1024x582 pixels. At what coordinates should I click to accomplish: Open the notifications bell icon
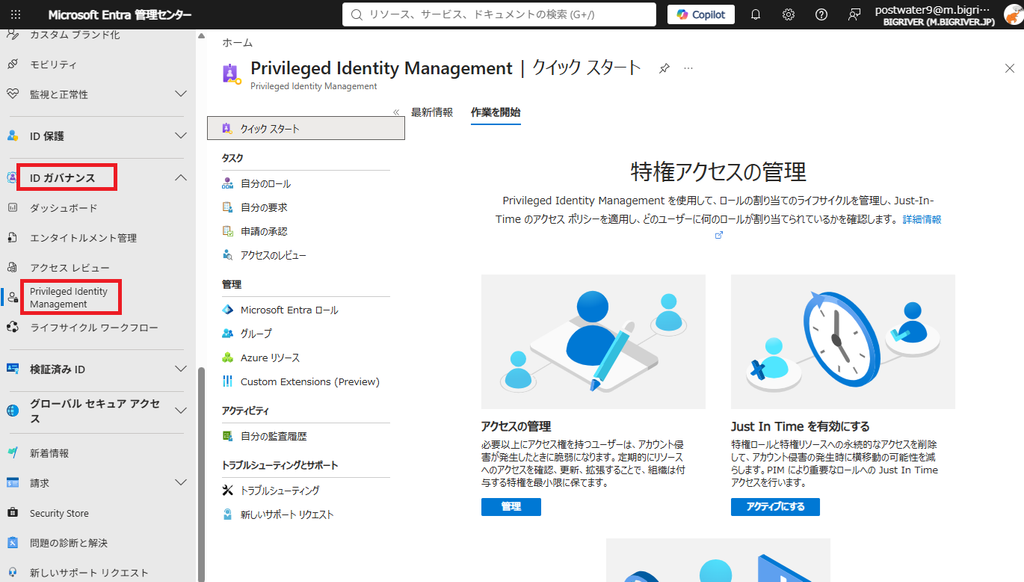(x=756, y=14)
